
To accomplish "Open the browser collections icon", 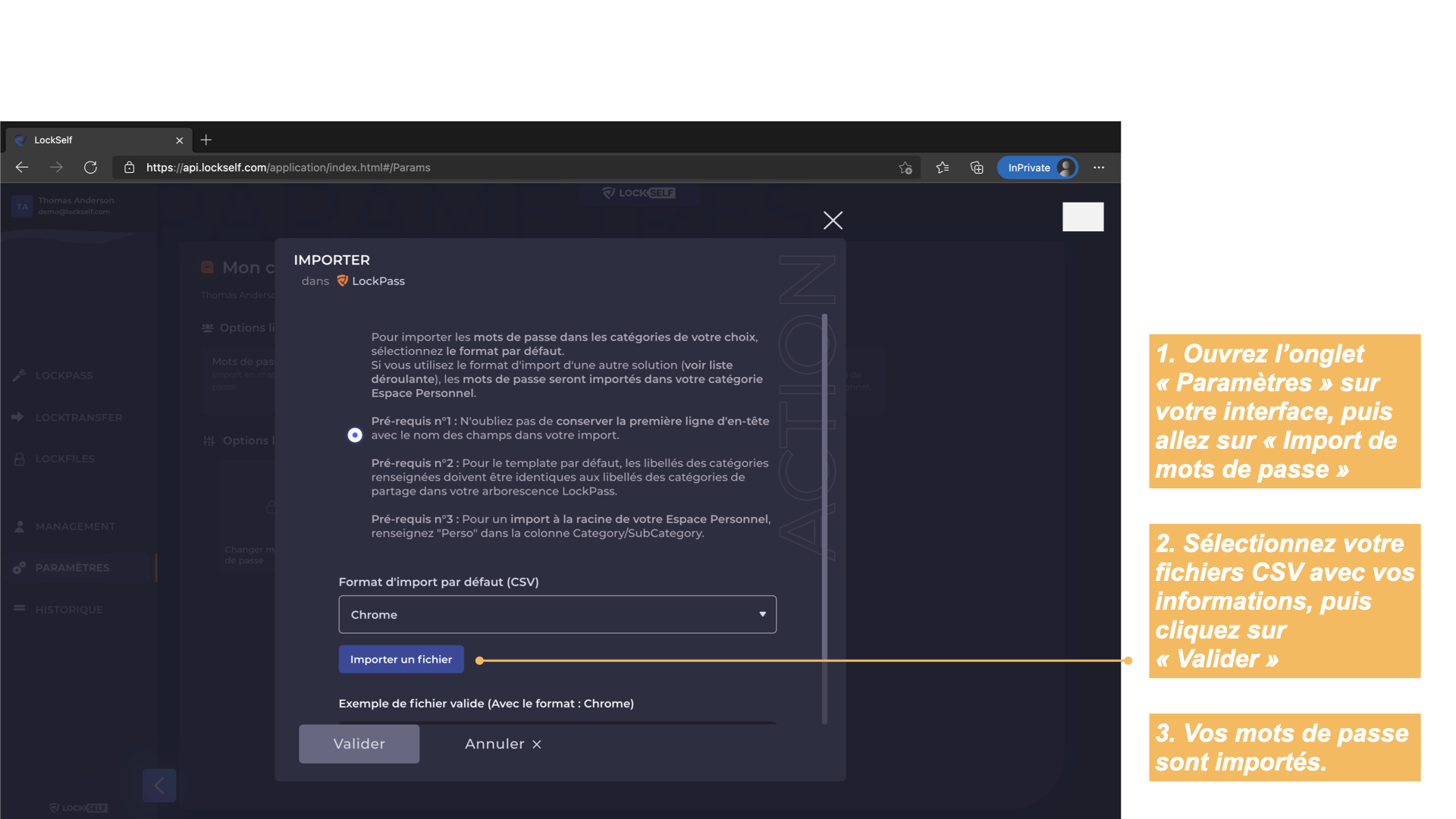I will (x=977, y=168).
